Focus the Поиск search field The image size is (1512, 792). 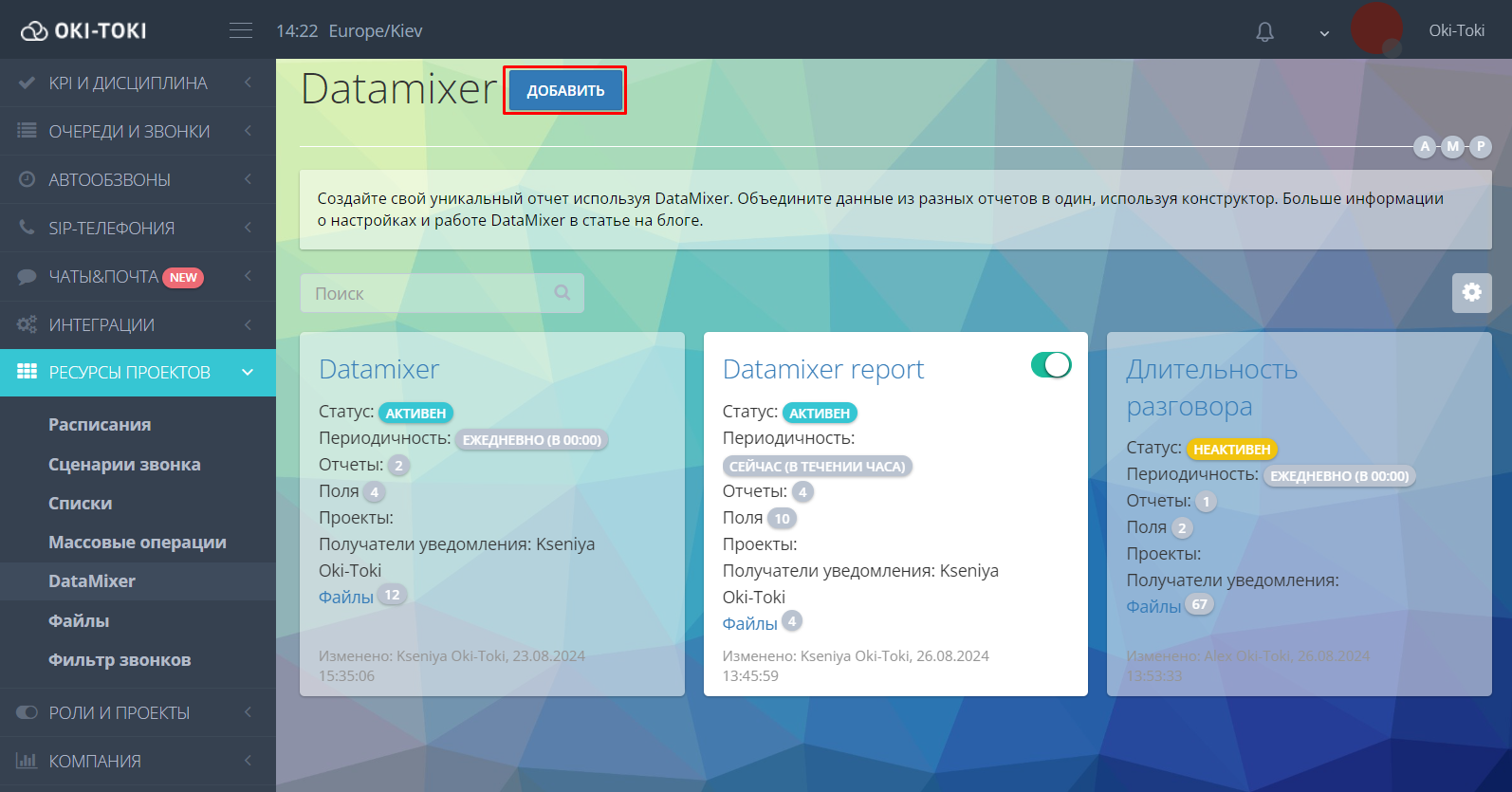(x=442, y=293)
